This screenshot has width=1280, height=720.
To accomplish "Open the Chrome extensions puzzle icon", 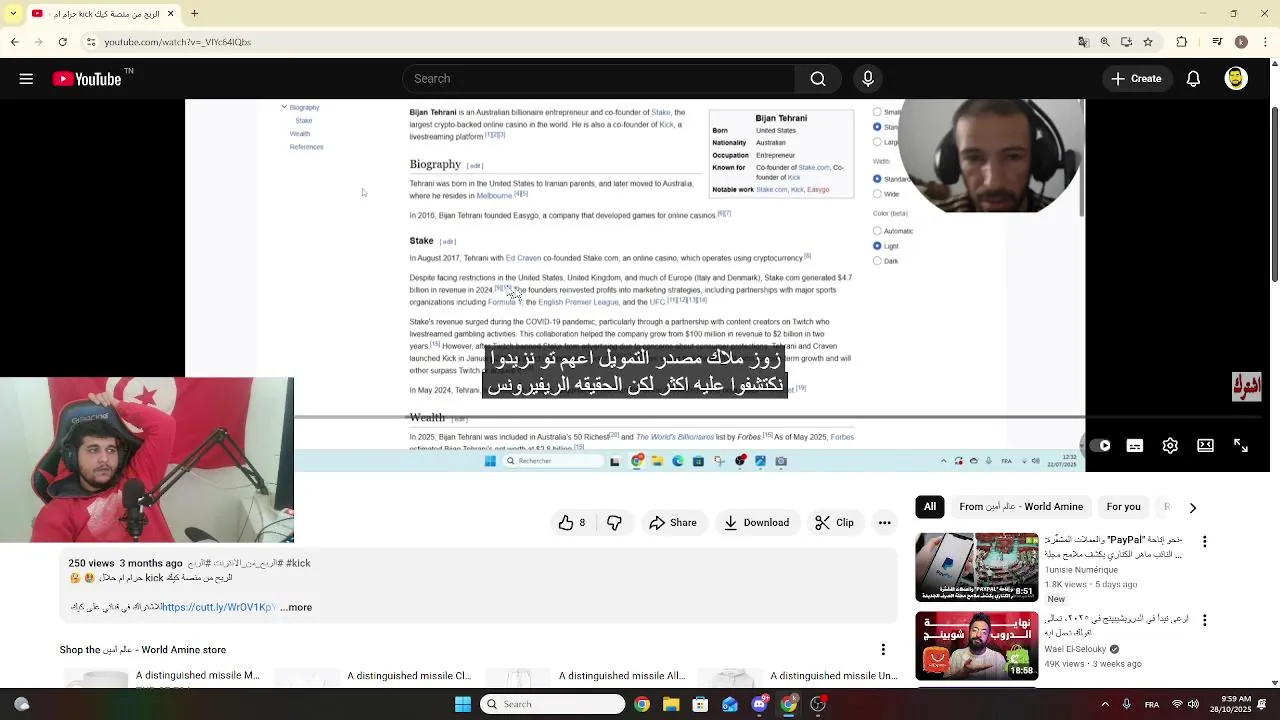I will point(1182,42).
